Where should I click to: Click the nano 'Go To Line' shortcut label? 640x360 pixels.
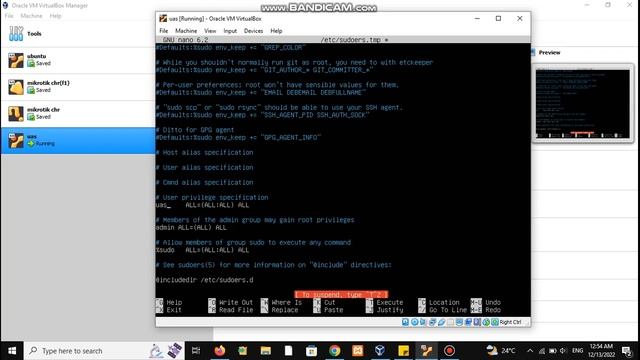[448, 310]
